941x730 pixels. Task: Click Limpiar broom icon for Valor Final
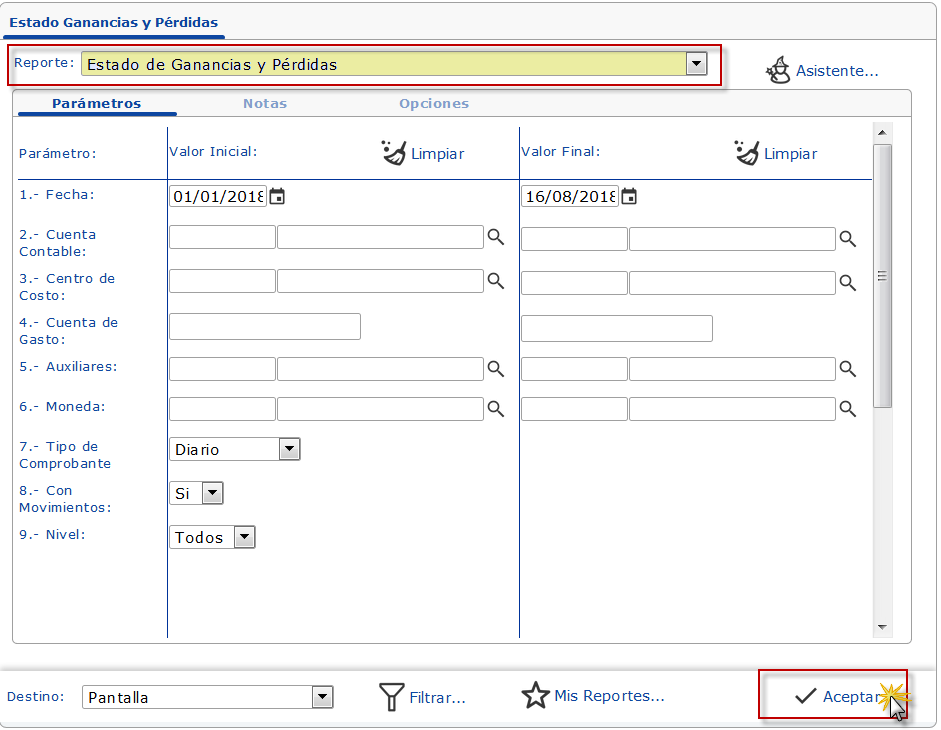tap(747, 153)
